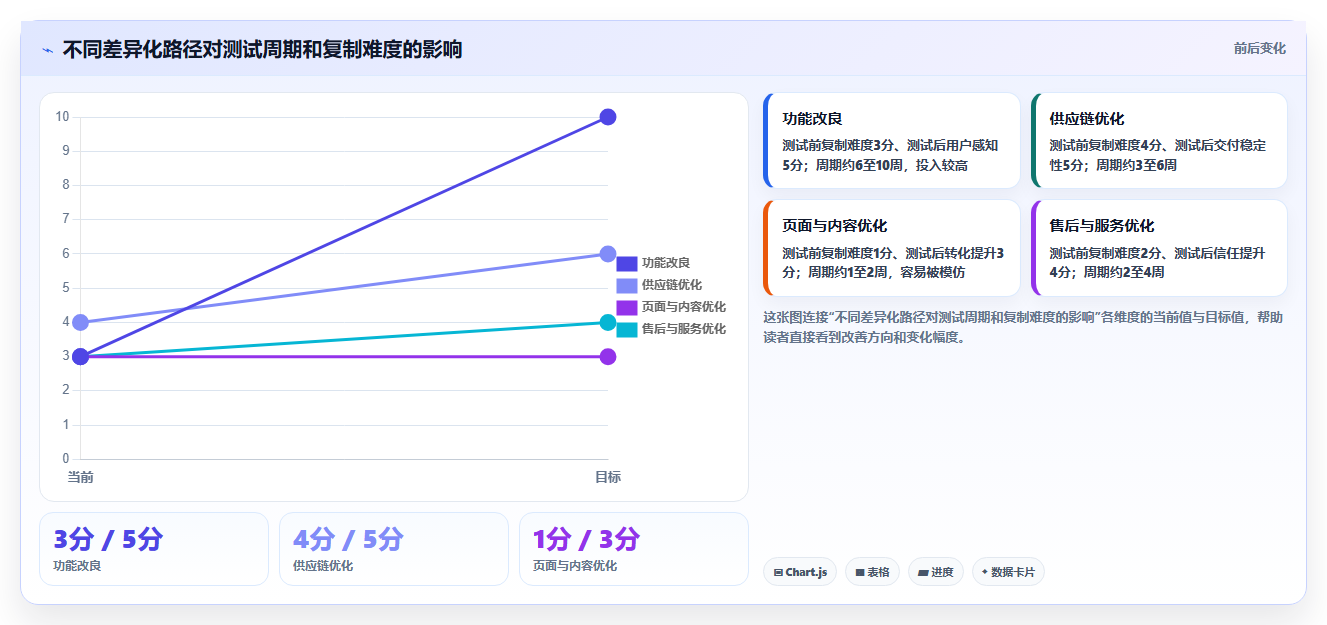Select the 数据卡片 tag chip
The width and height of the screenshot is (1327, 625).
(x=1008, y=572)
